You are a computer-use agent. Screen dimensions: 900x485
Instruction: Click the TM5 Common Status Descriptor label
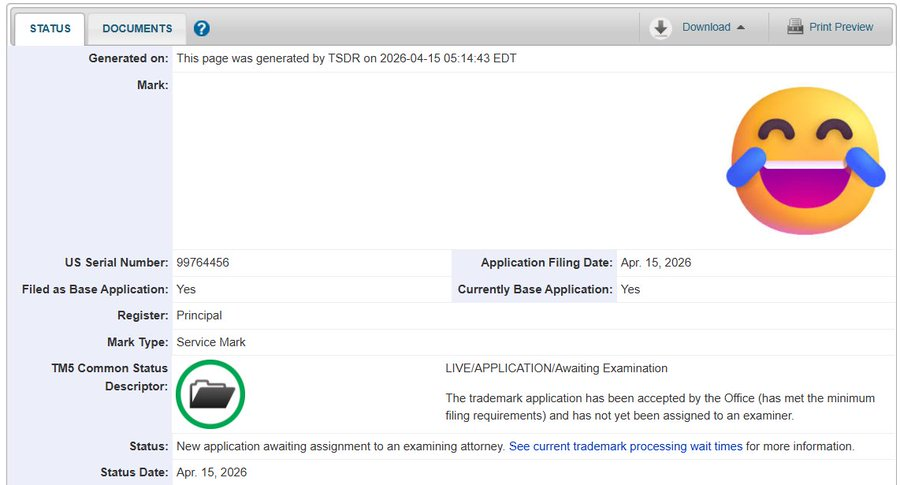(110, 377)
